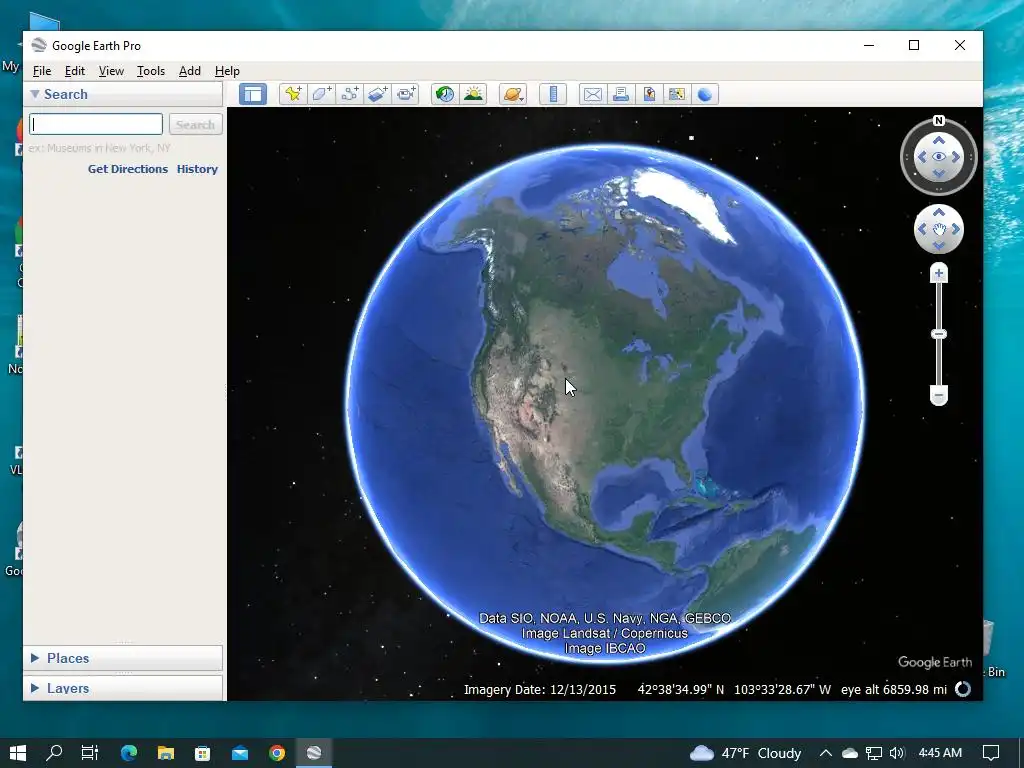Zoom out with the bottom minus button
The width and height of the screenshot is (1024, 768).
[938, 395]
